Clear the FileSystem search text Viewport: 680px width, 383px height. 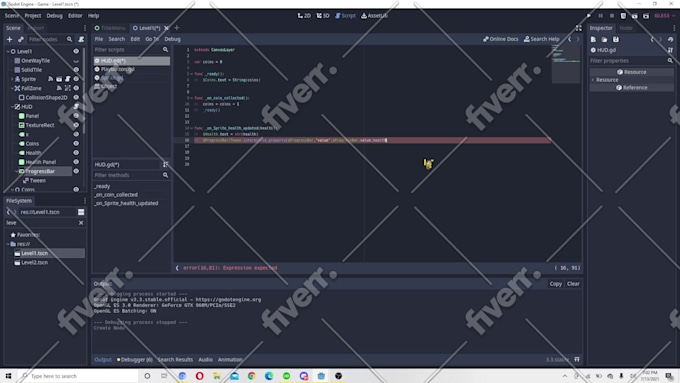[81, 223]
